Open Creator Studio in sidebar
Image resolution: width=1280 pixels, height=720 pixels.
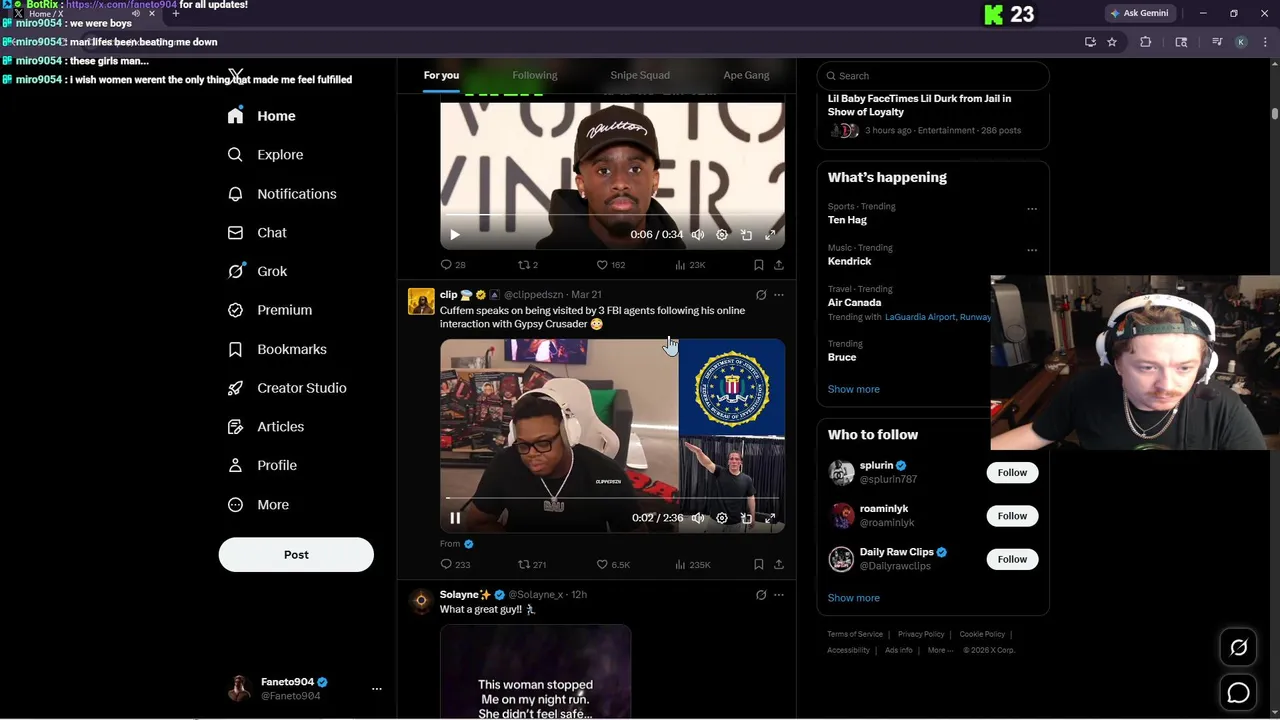coord(287,388)
